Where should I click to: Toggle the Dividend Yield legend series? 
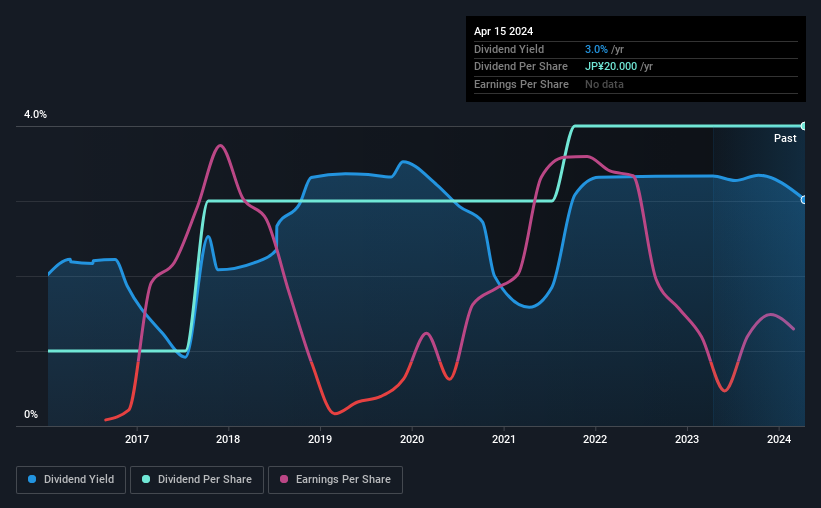(x=71, y=480)
